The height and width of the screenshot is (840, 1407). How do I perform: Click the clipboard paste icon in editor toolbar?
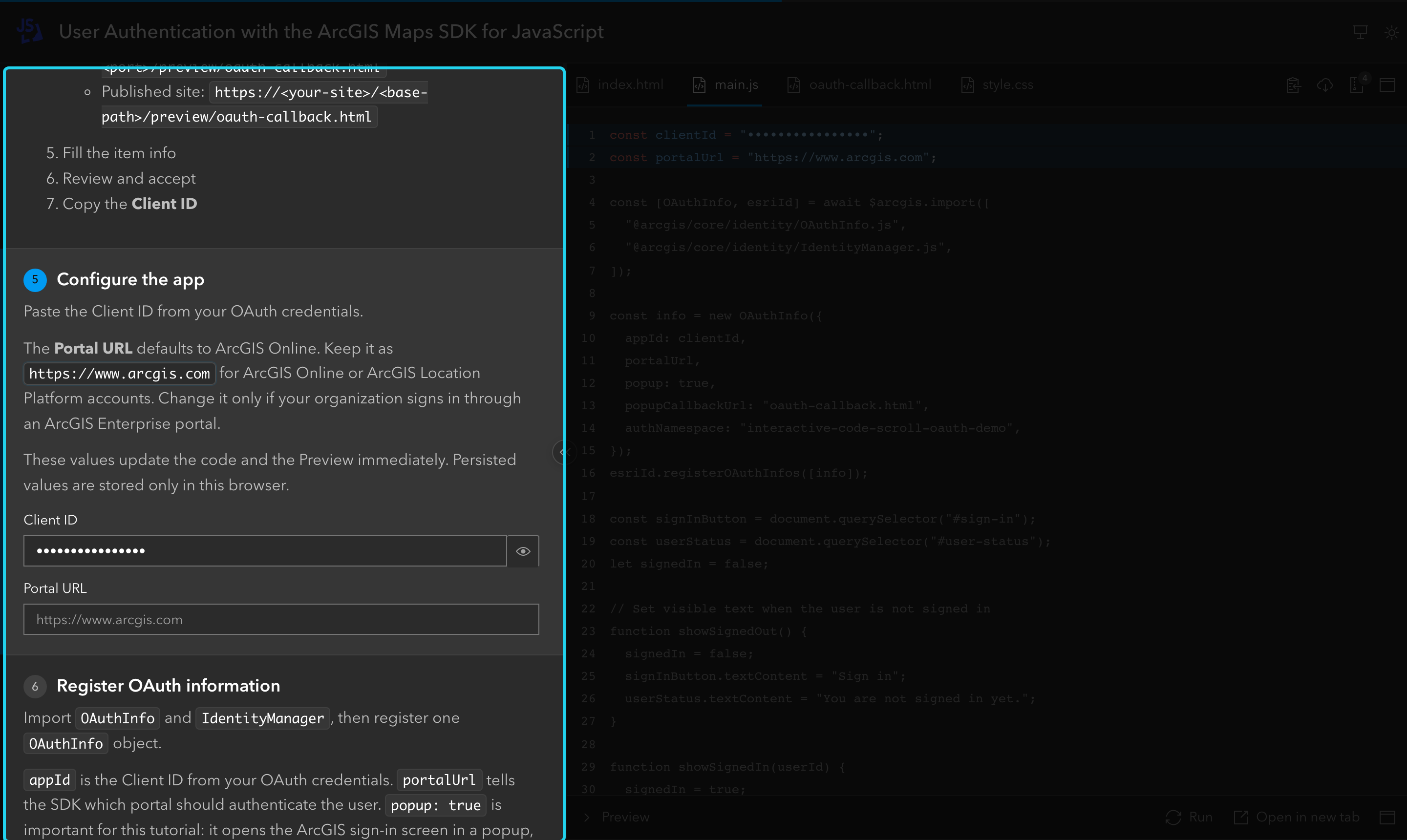[1293, 85]
